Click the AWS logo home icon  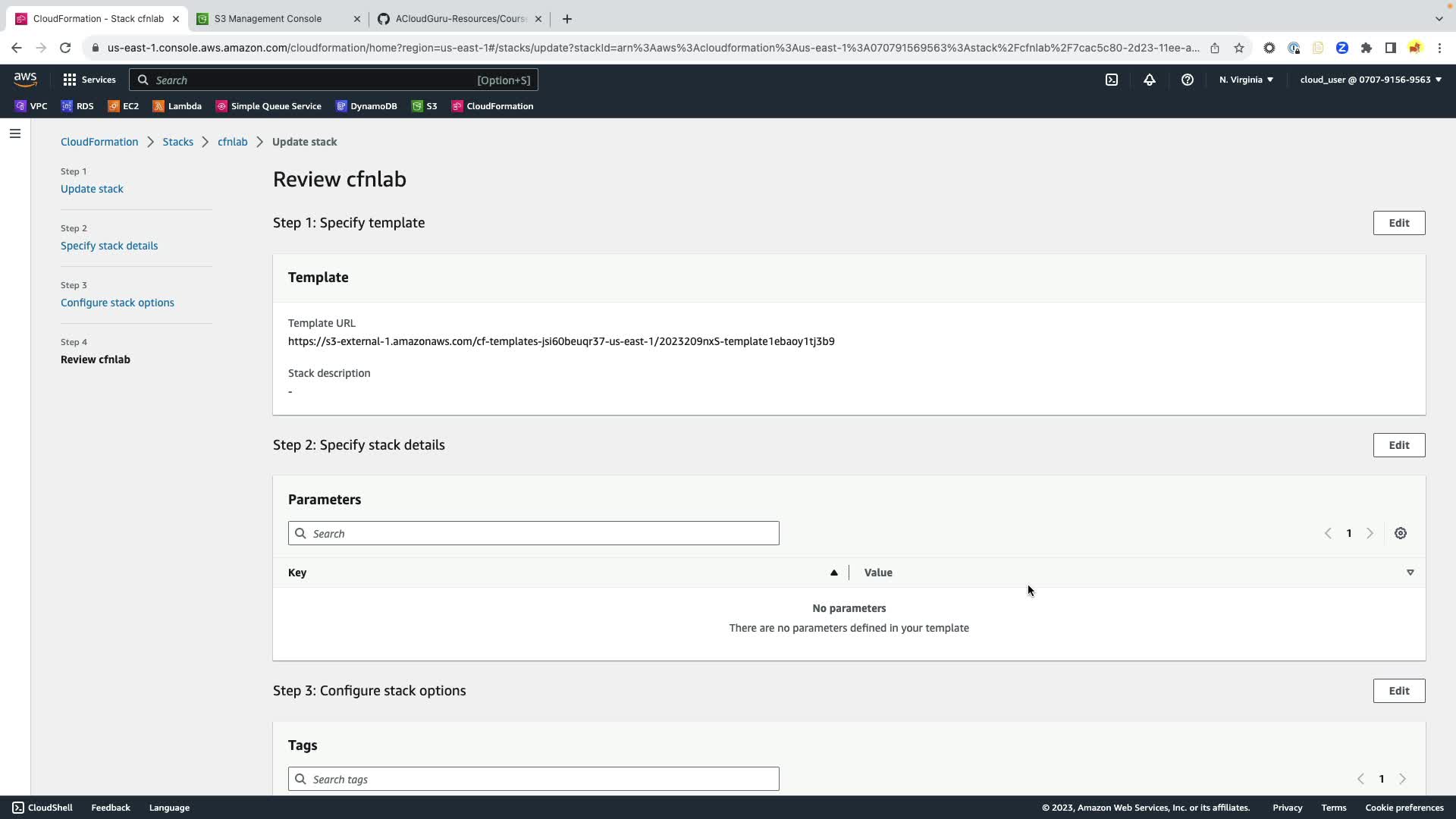(25, 79)
